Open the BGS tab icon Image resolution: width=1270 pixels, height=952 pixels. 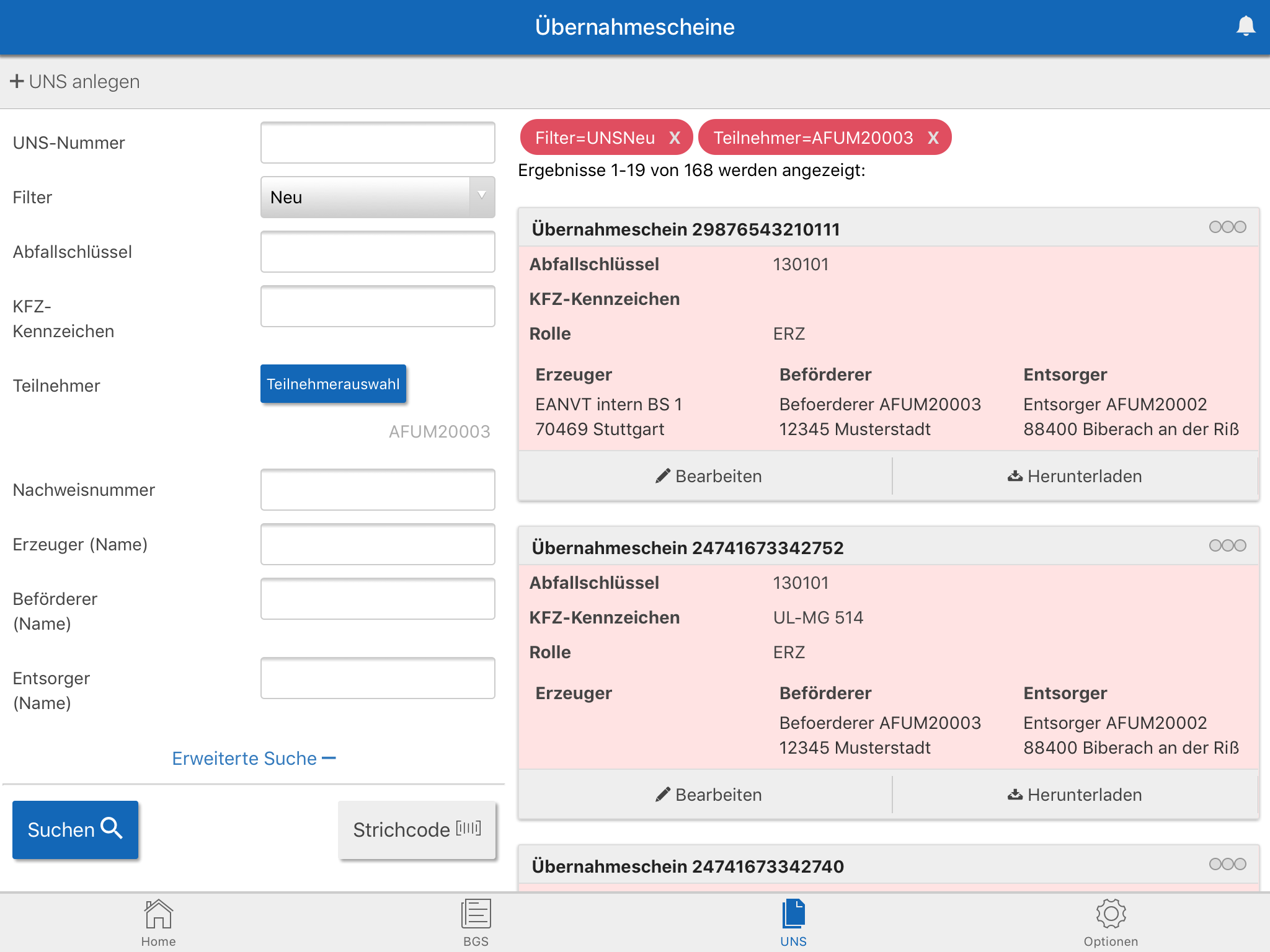click(x=476, y=914)
